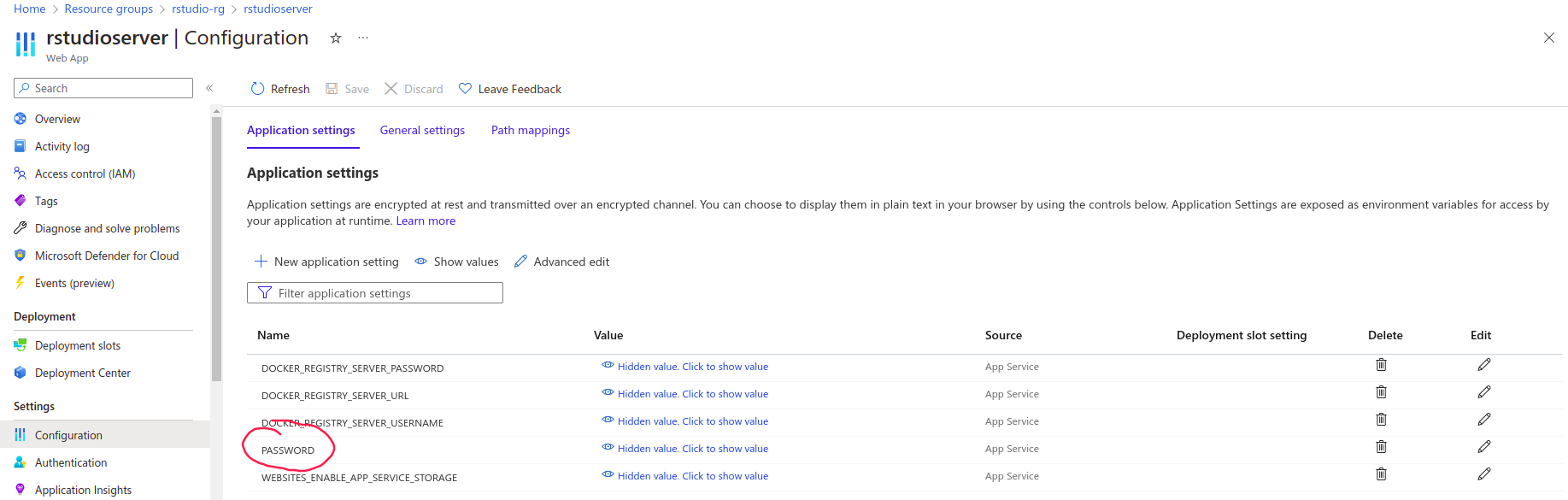The width and height of the screenshot is (1568, 500).
Task: Click the Source column header
Action: coord(1003,335)
